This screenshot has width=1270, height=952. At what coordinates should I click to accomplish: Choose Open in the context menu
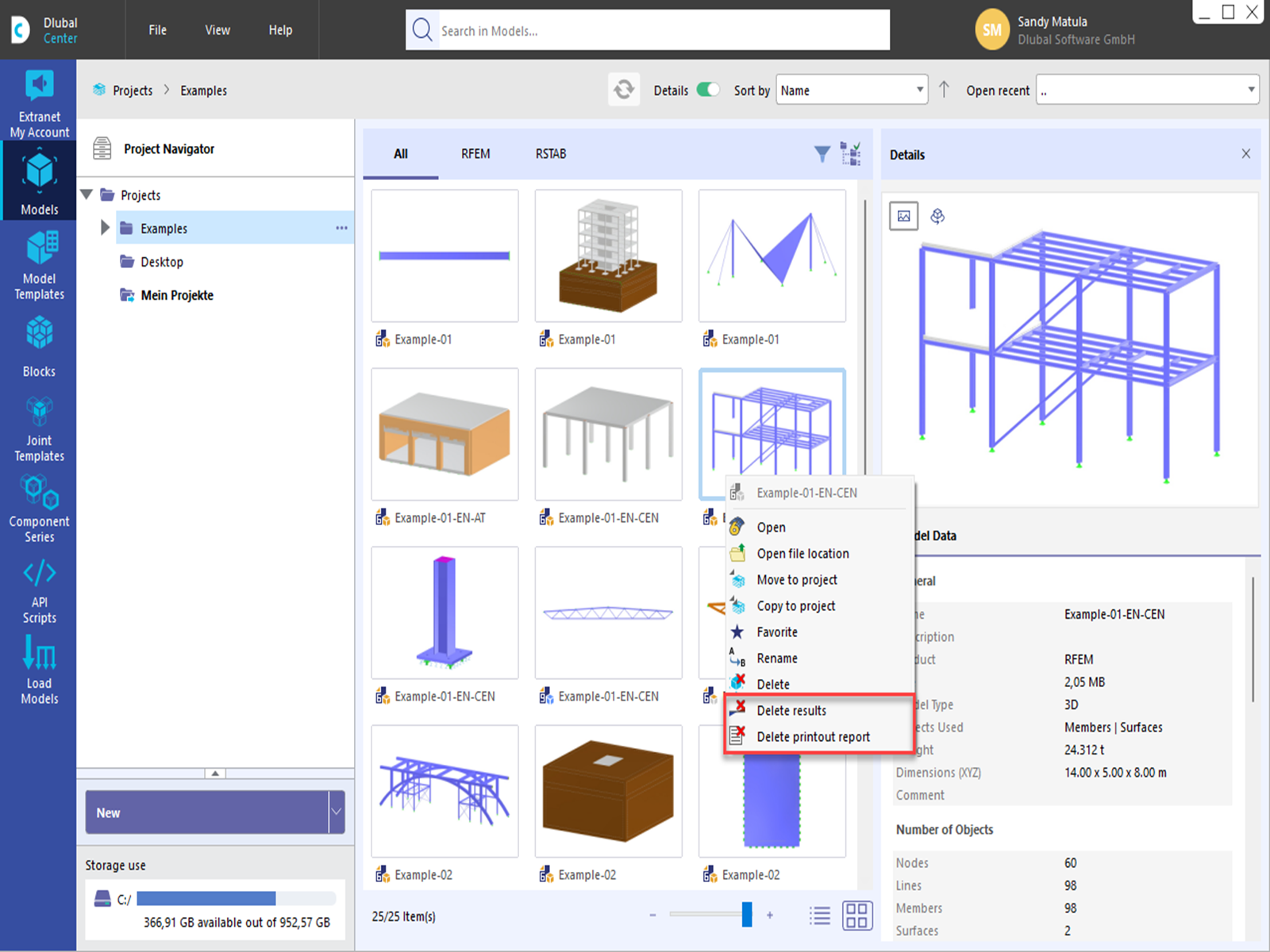[x=819, y=527]
